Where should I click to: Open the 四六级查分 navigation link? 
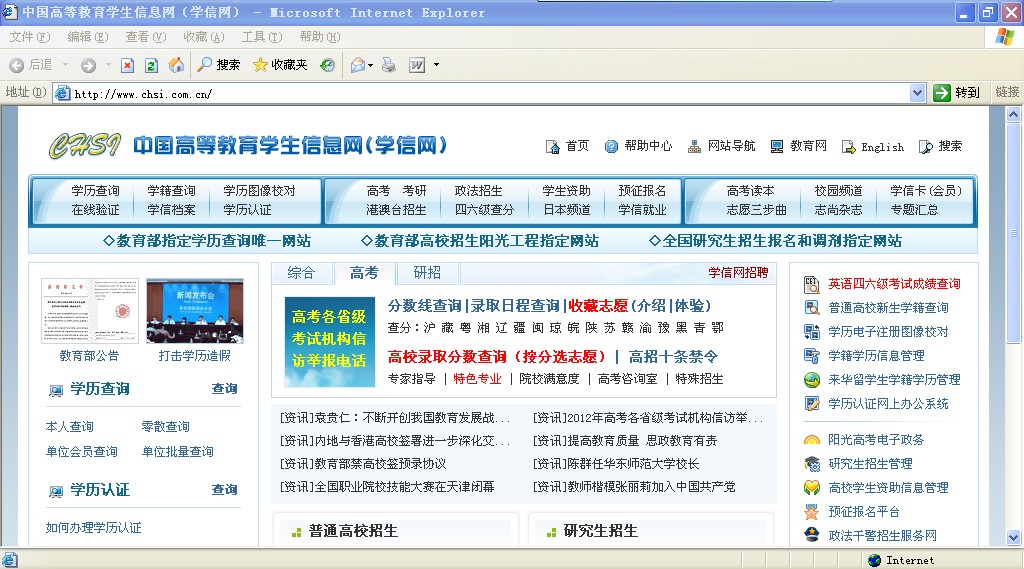tap(484, 210)
